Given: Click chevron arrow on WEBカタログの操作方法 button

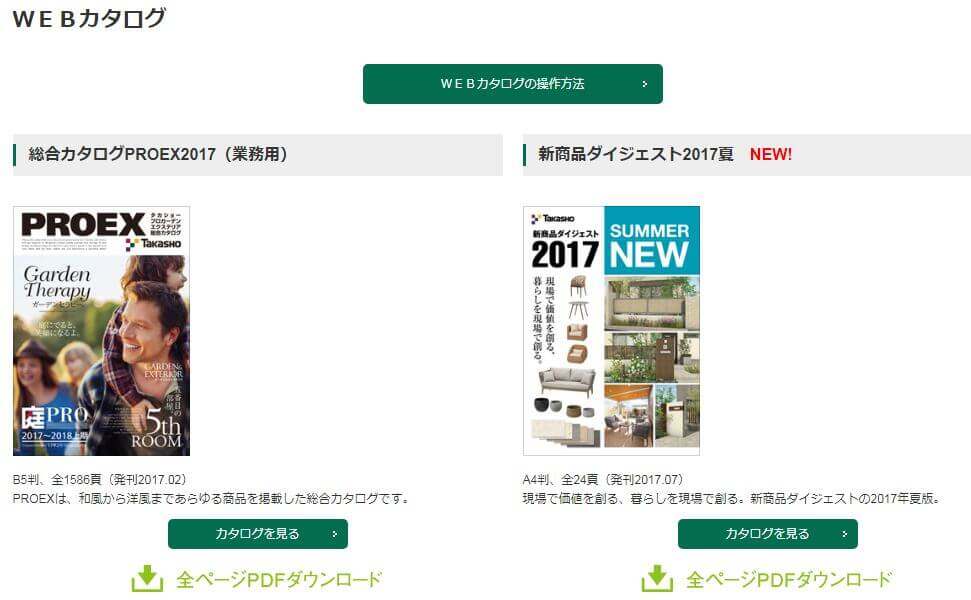Looking at the screenshot, I should [x=645, y=84].
